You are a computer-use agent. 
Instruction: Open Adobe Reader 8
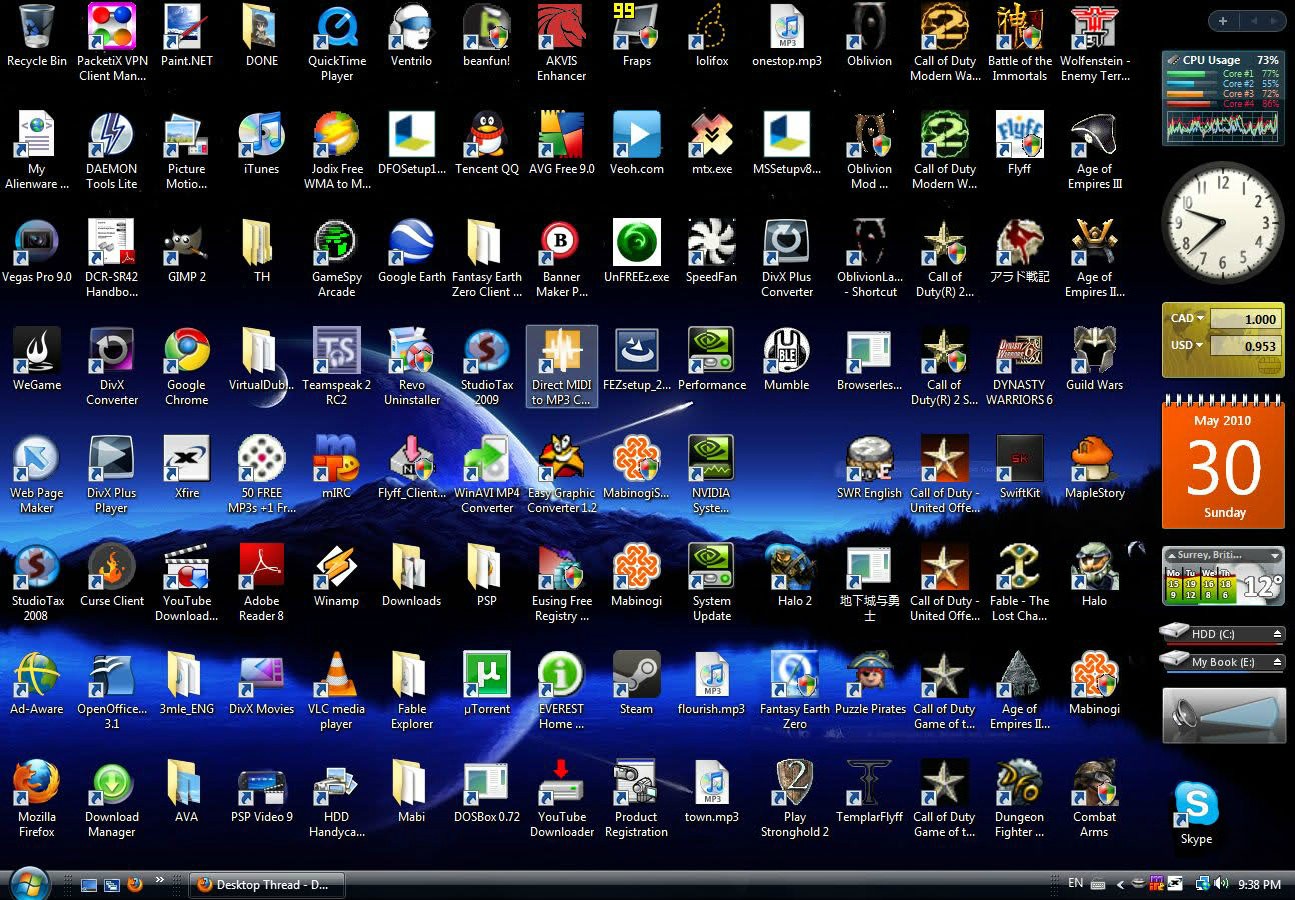262,584
